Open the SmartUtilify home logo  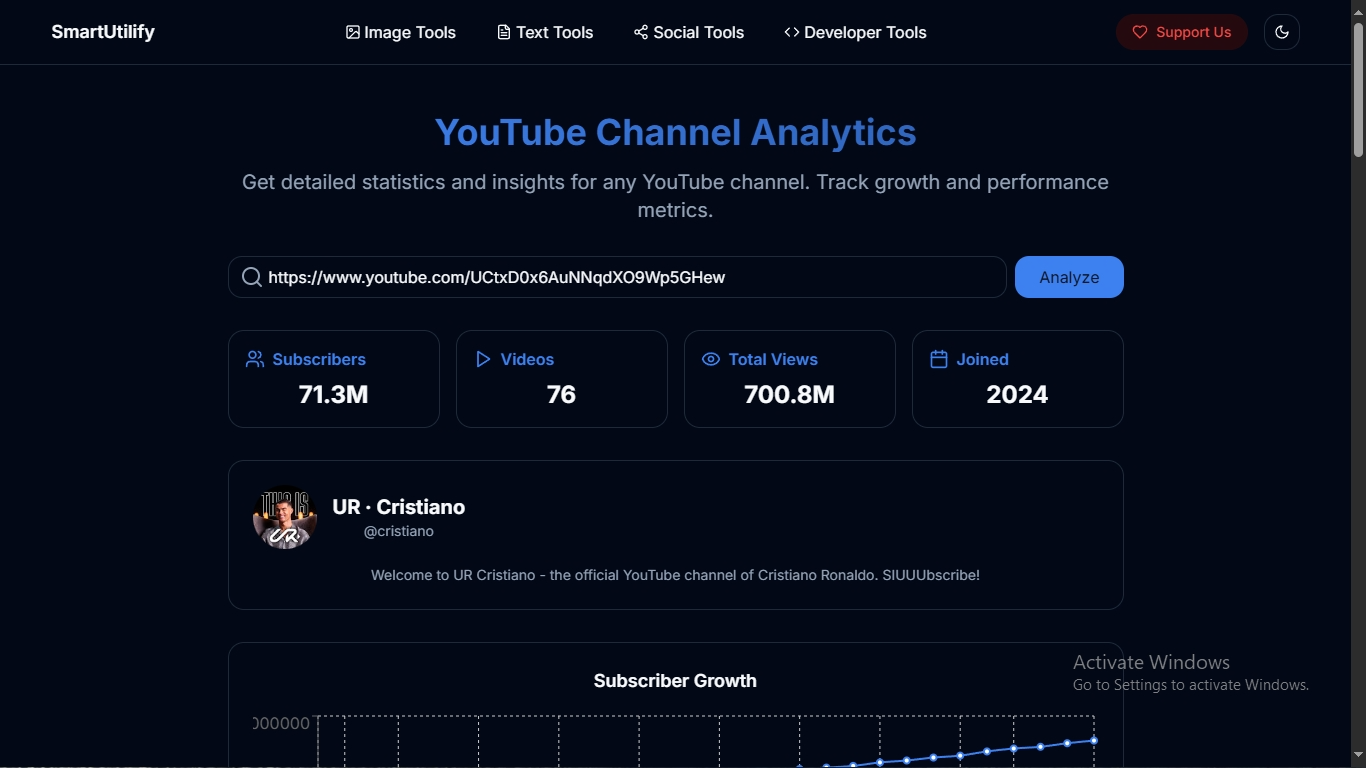click(x=103, y=32)
